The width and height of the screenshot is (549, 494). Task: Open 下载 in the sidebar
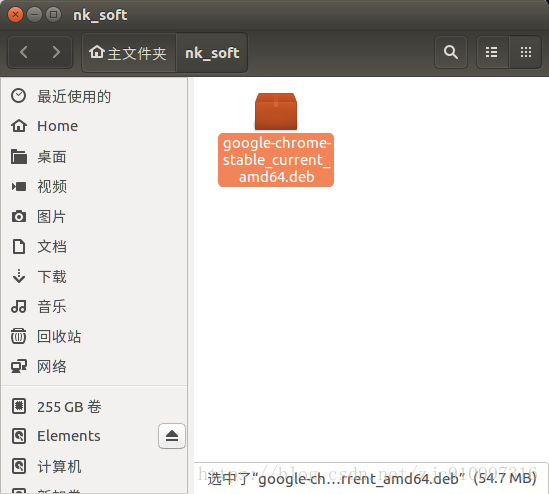pos(94,276)
